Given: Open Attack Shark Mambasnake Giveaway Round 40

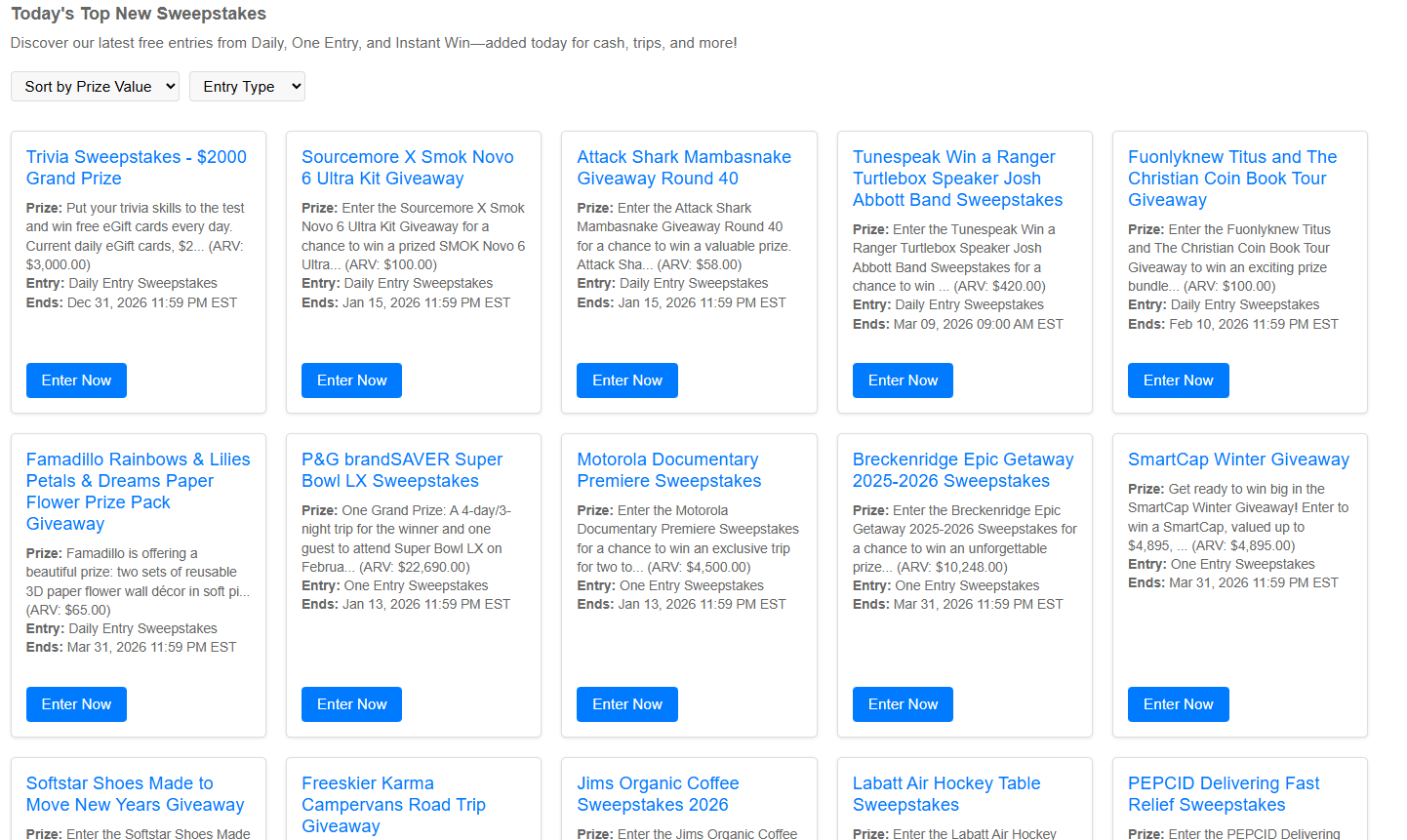Looking at the screenshot, I should tap(683, 168).
